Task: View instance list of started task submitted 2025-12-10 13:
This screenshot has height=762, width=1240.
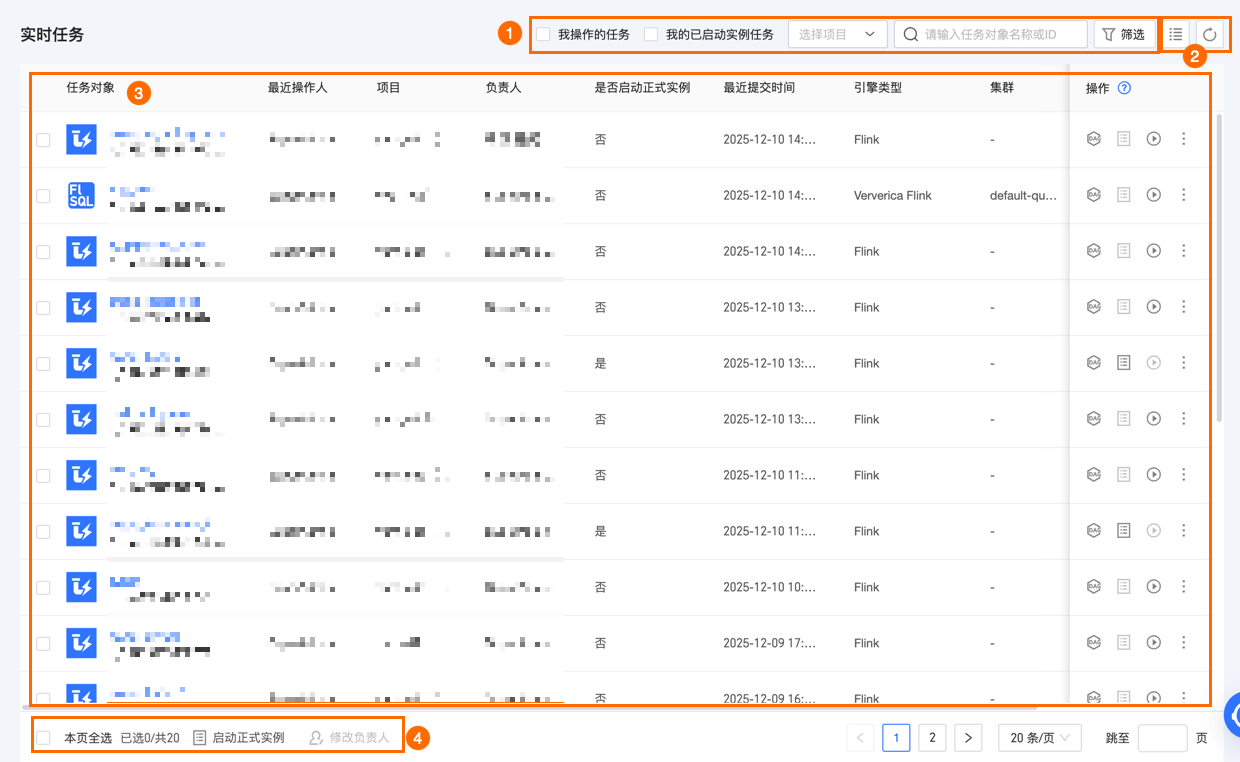Action: [1124, 363]
